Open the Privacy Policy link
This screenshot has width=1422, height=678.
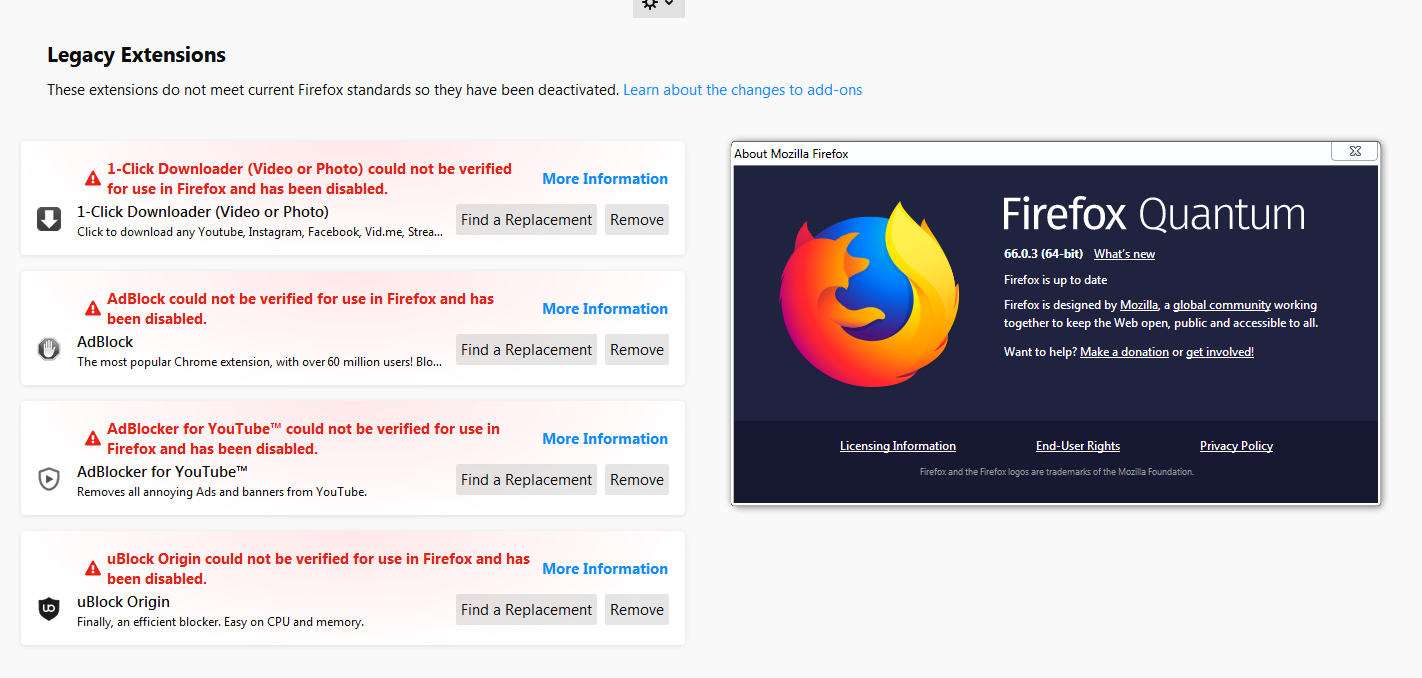[x=1236, y=446]
